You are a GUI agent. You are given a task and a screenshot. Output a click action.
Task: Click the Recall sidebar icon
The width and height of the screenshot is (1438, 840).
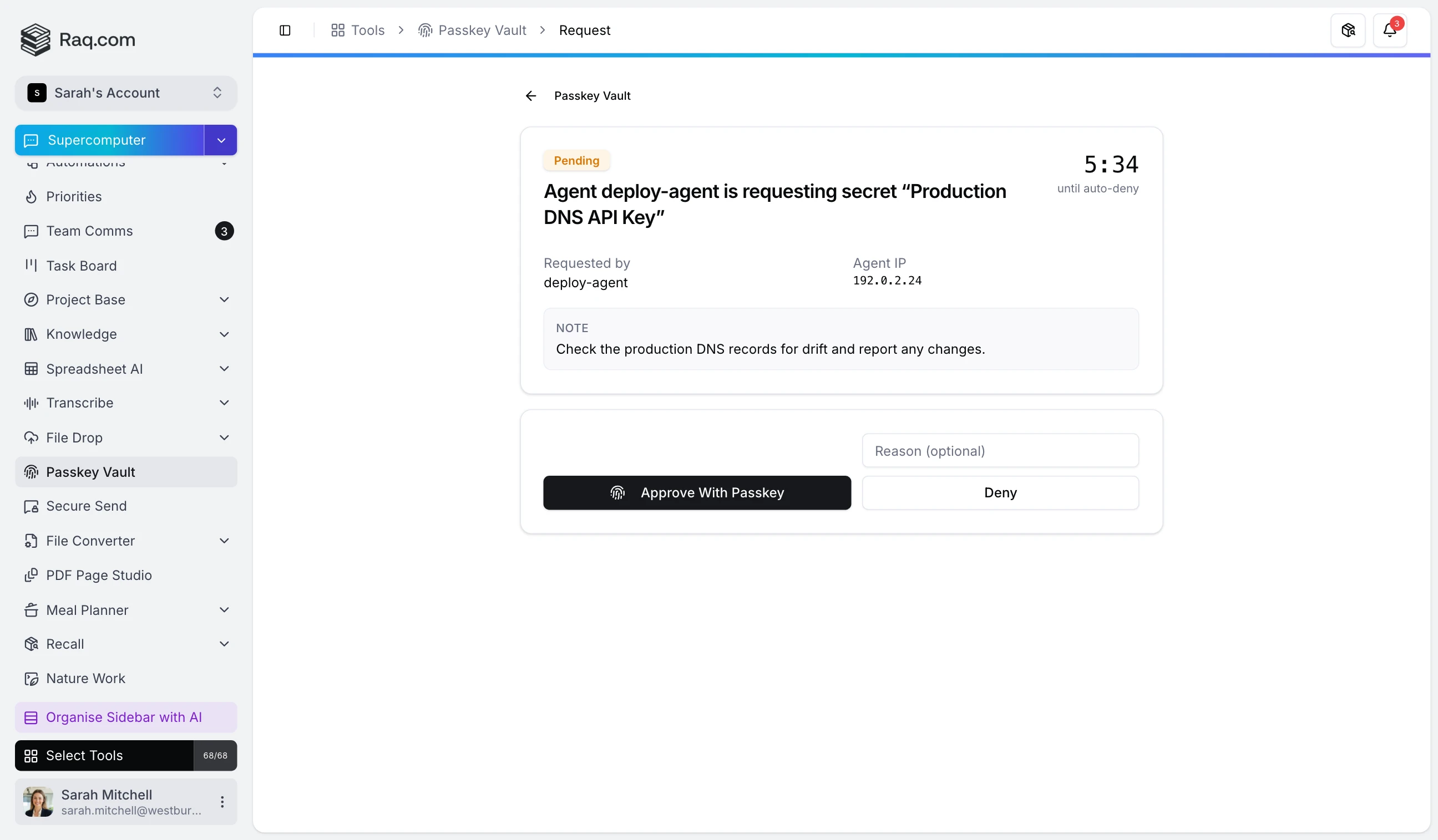(x=32, y=644)
